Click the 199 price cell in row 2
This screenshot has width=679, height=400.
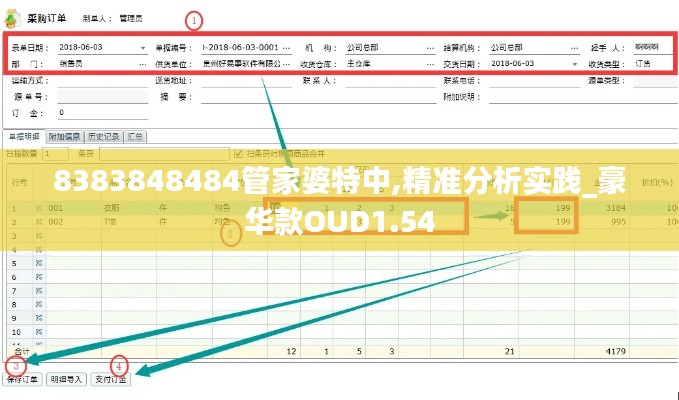546,222
